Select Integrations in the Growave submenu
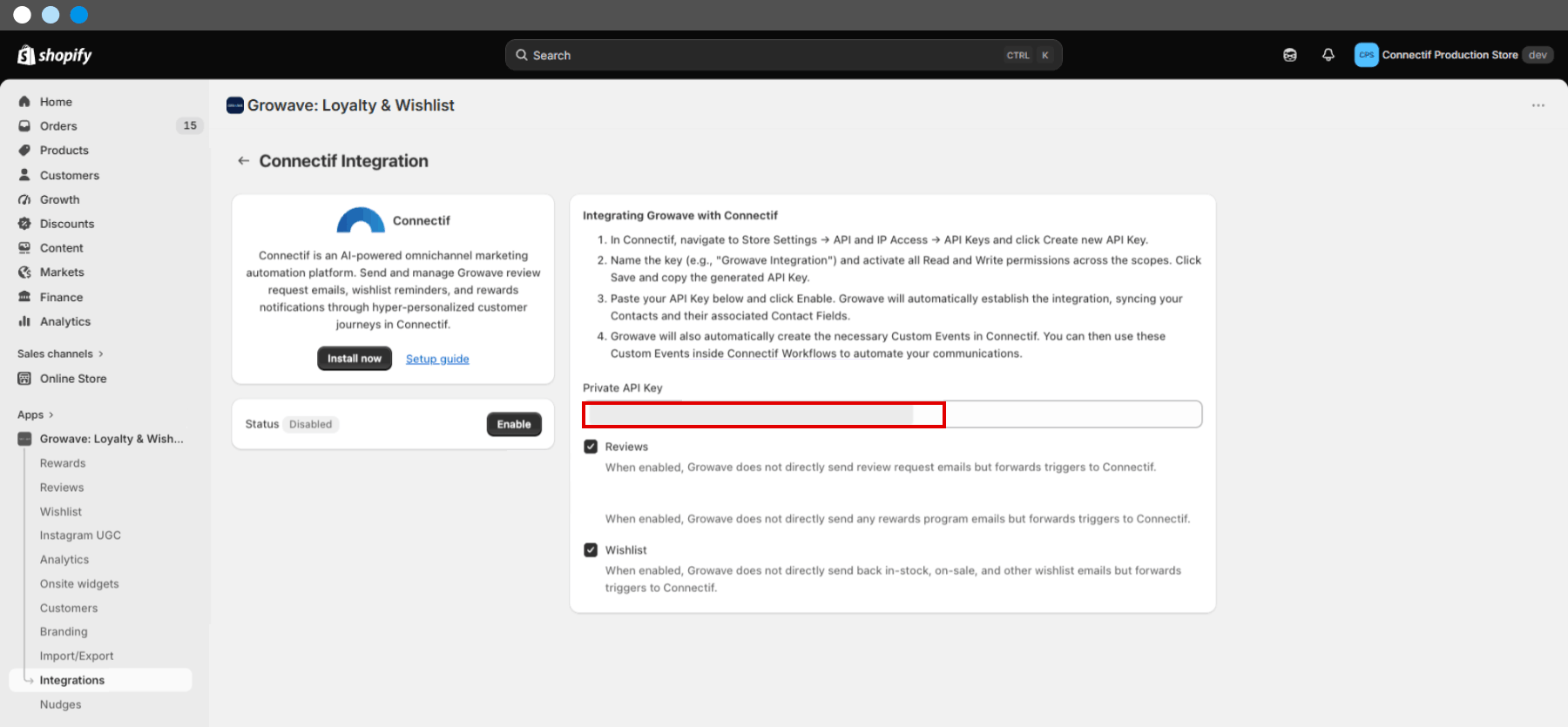 click(100, 680)
